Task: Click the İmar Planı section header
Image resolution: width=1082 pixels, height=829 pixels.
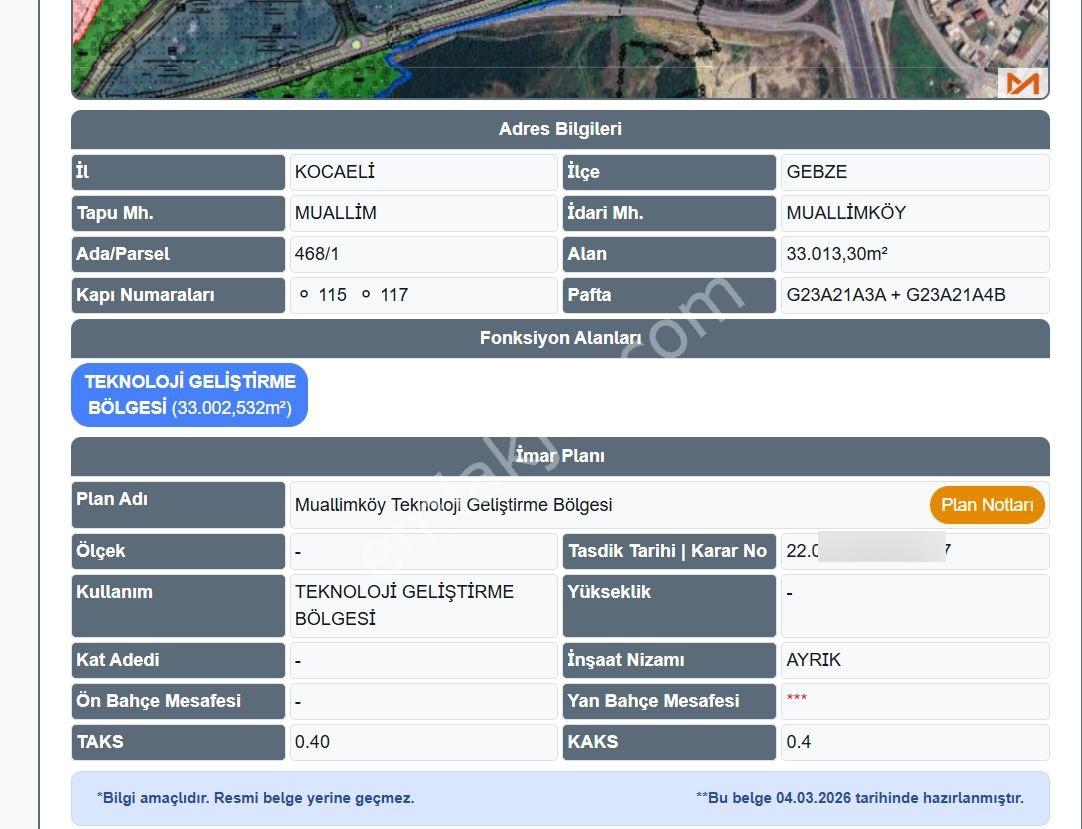Action: coord(560,456)
